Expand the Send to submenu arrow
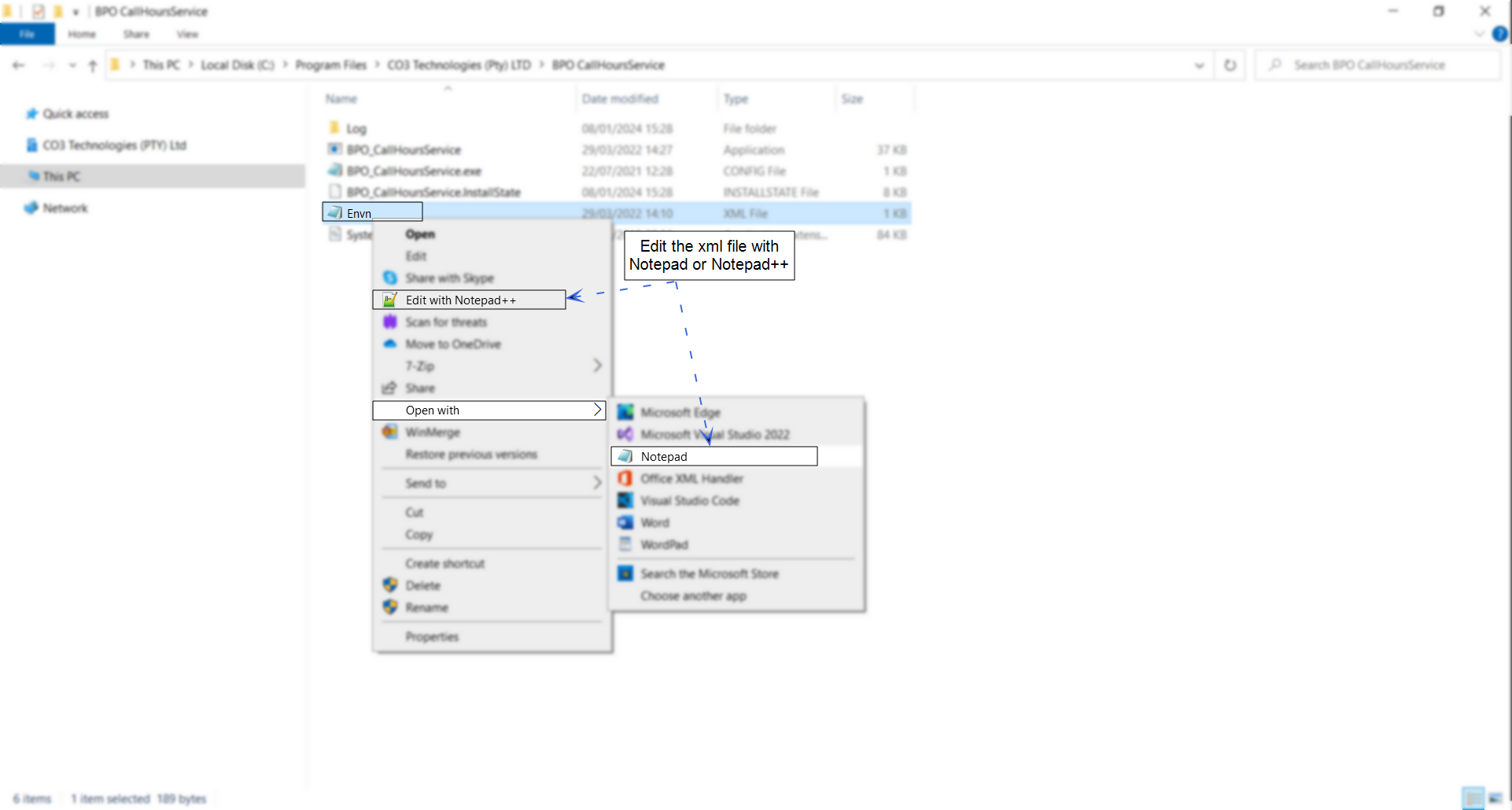Image resolution: width=1512 pixels, height=810 pixels. tap(597, 483)
